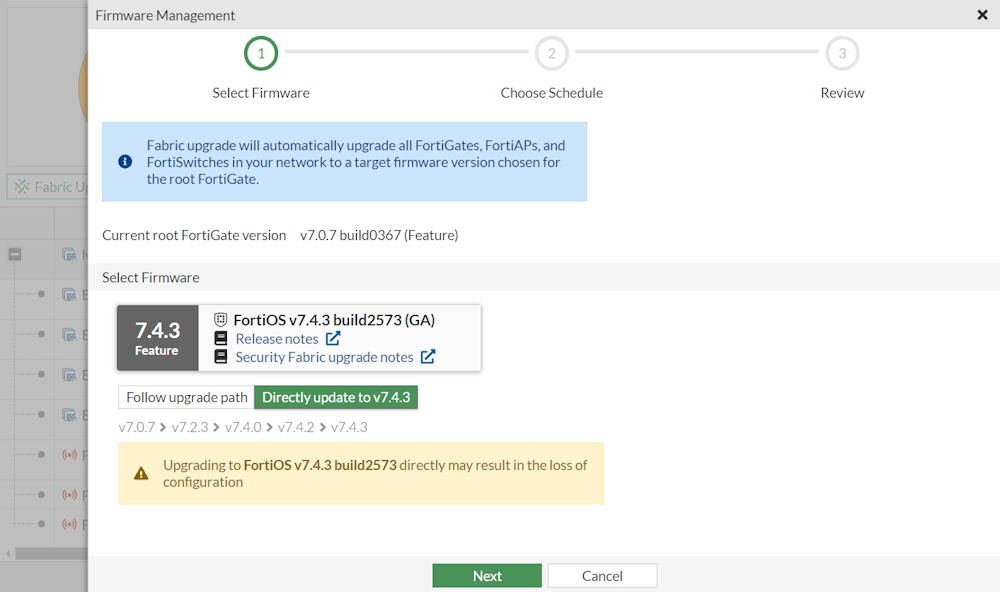The height and width of the screenshot is (592, 1000).
Task: Click the step 3 circle for Review
Action: click(842, 53)
